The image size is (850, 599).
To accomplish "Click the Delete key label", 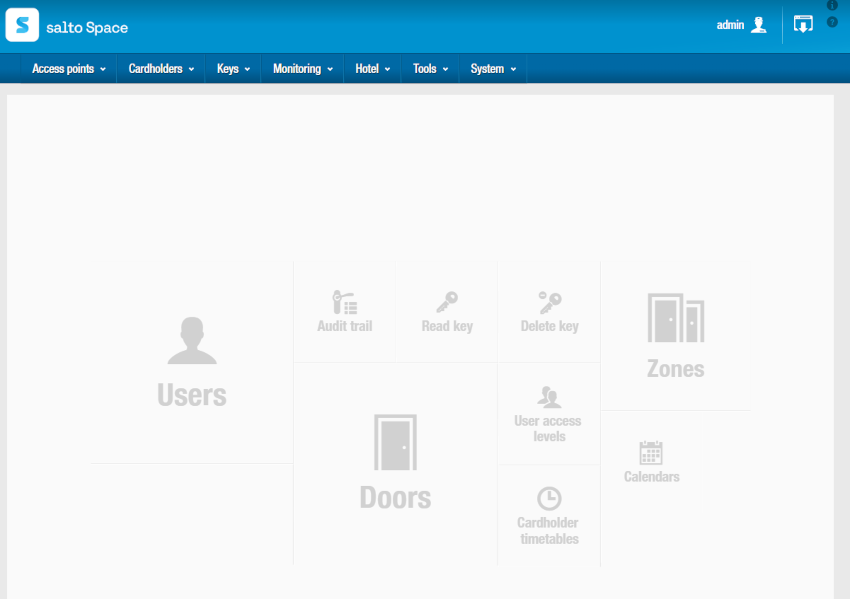I will 550,326.
